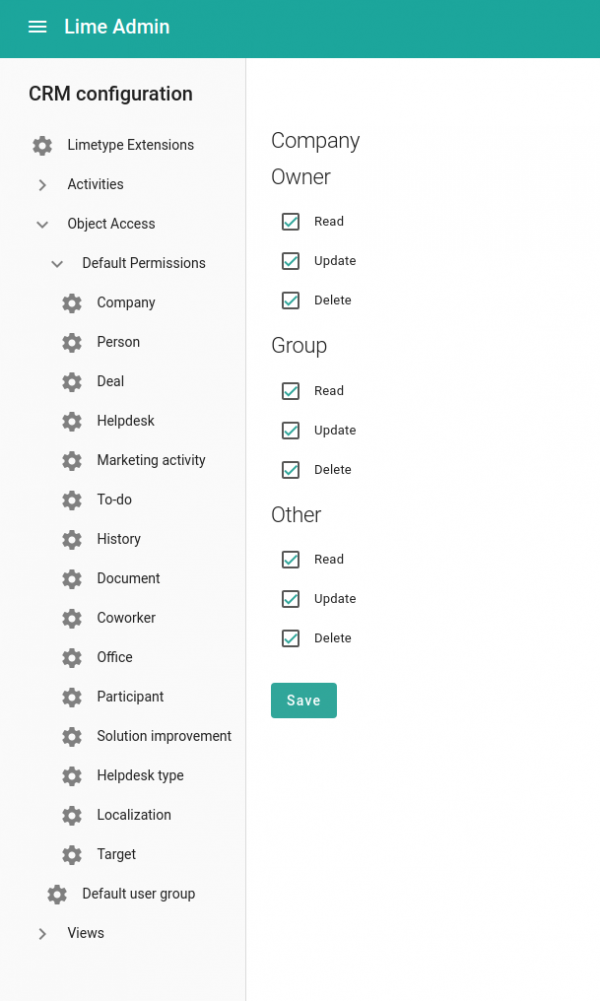Expand the Views tree node
This screenshot has height=1001, width=600.
[x=42, y=934]
